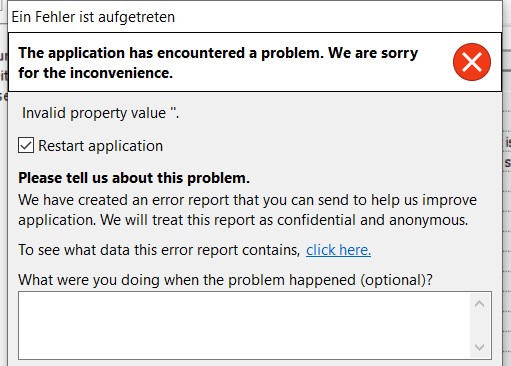Click the 'confidential and anonymous' text line
Image resolution: width=511 pixels, height=366 pixels.
point(243,220)
